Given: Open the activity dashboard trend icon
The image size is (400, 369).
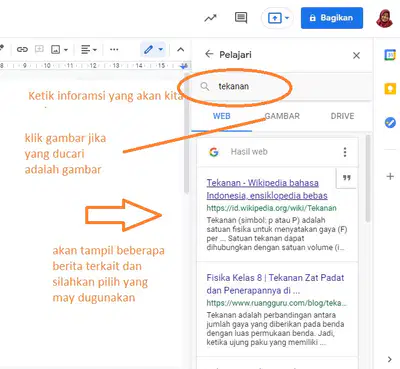Looking at the screenshot, I should pyautogui.click(x=210, y=18).
